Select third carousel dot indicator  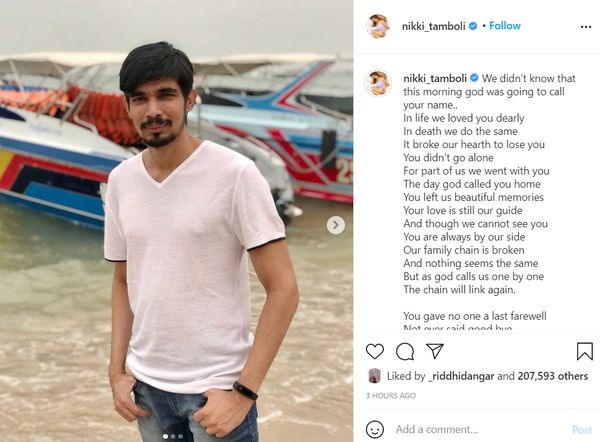click(x=180, y=436)
